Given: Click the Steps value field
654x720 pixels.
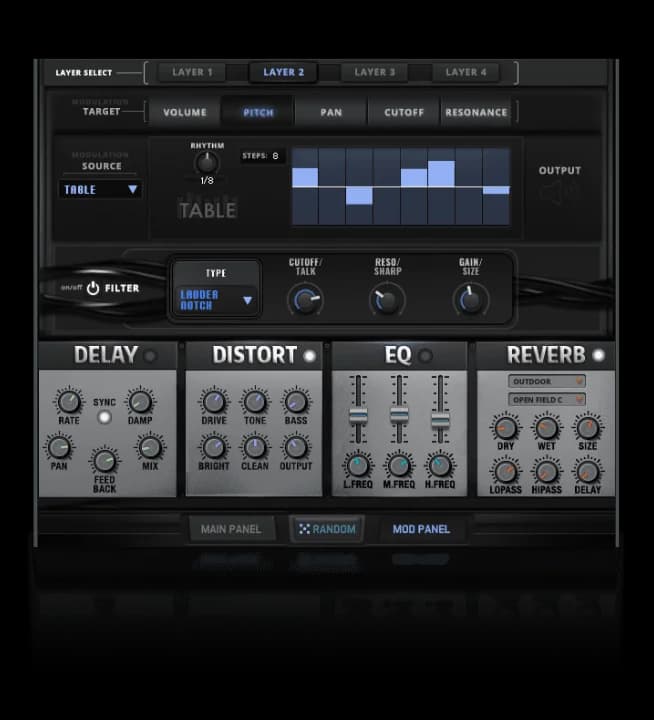Looking at the screenshot, I should pos(275,156).
